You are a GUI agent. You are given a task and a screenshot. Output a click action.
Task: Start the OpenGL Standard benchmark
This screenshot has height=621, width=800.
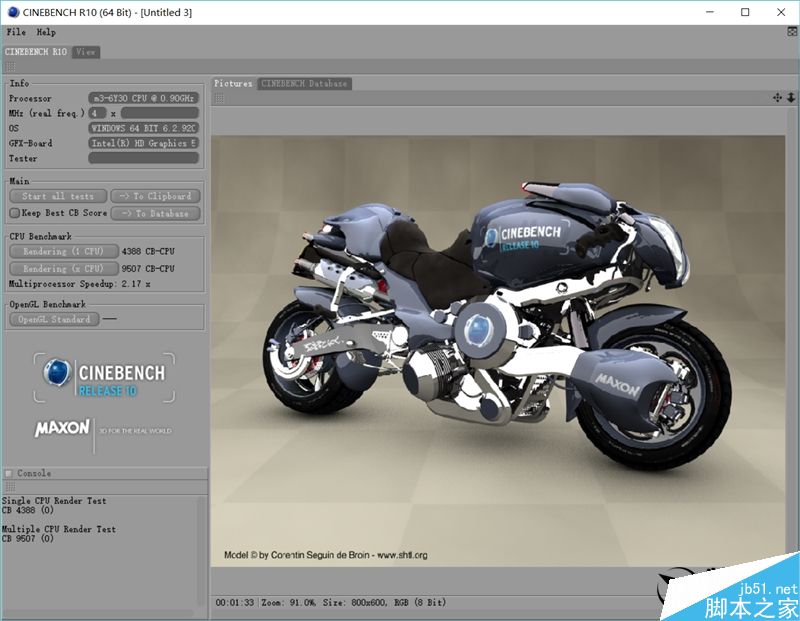[54, 319]
